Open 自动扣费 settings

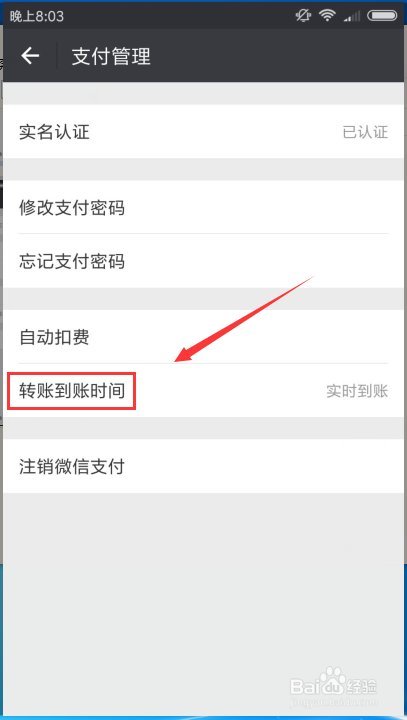pyautogui.click(x=204, y=337)
